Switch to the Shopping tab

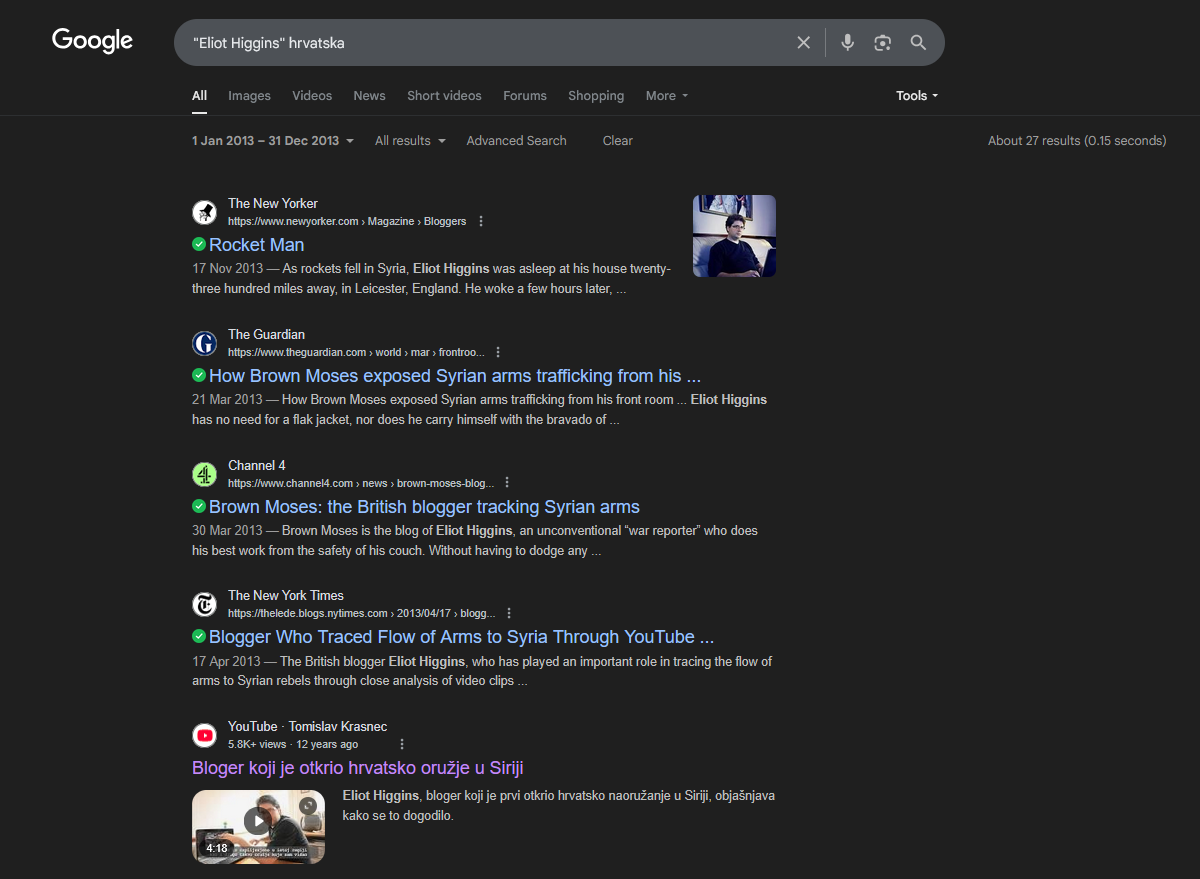pos(596,96)
